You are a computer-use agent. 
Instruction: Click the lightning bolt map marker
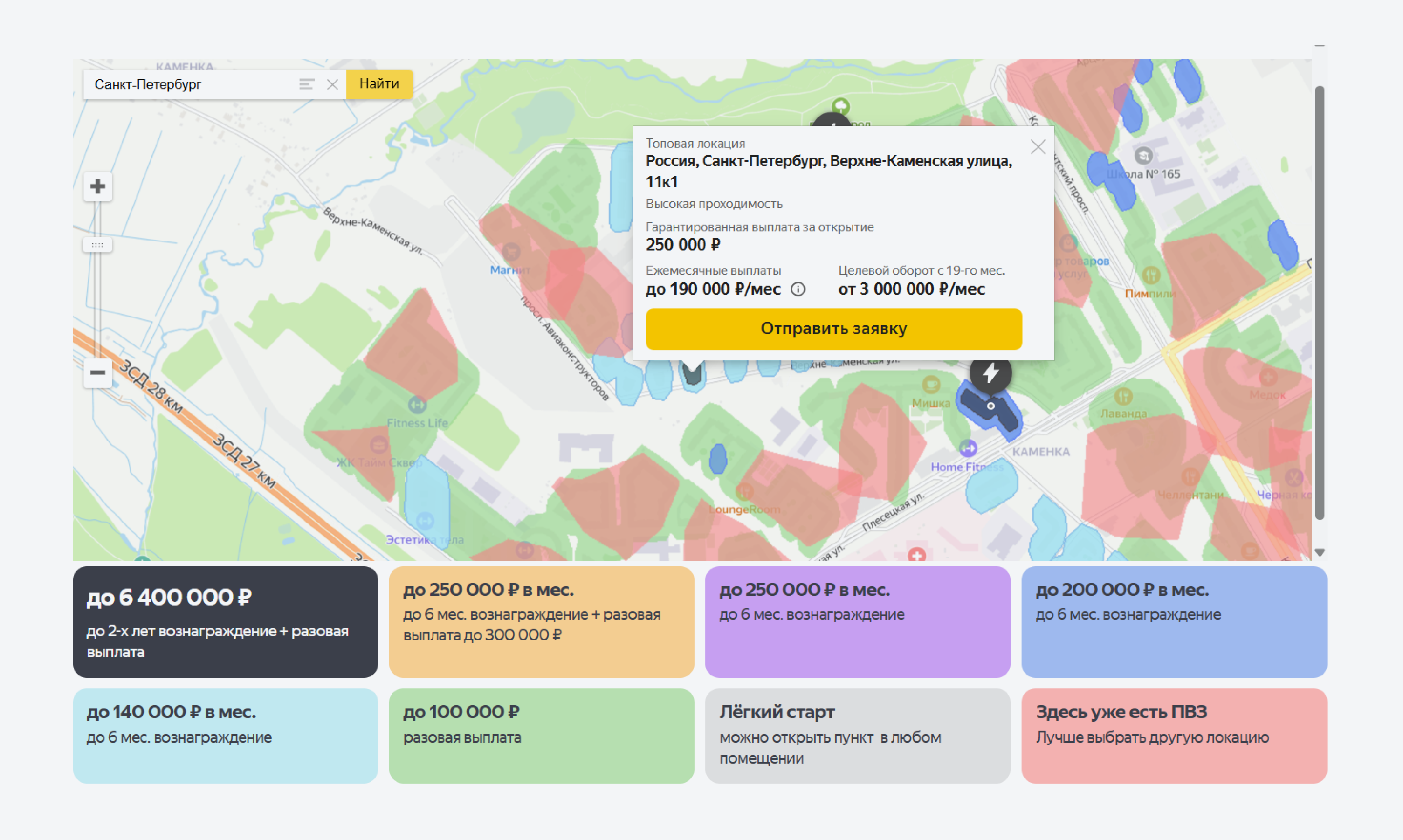point(990,373)
